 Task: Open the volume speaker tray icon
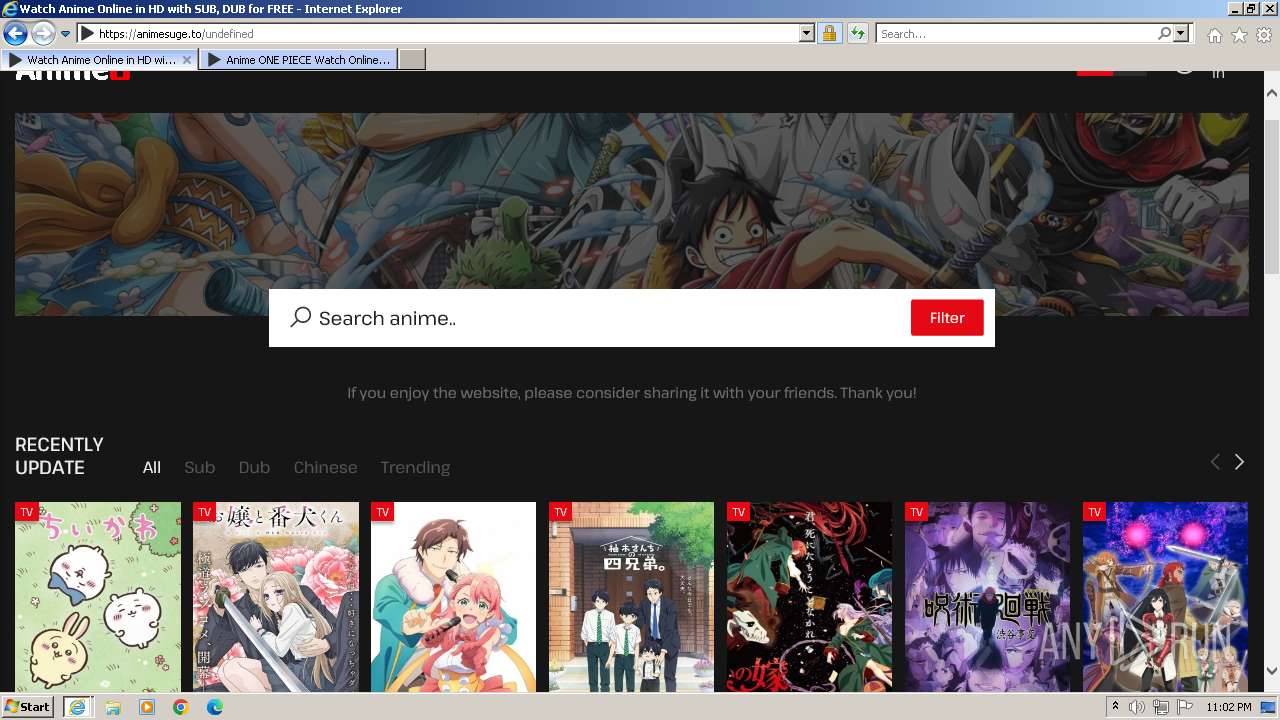click(x=1137, y=707)
